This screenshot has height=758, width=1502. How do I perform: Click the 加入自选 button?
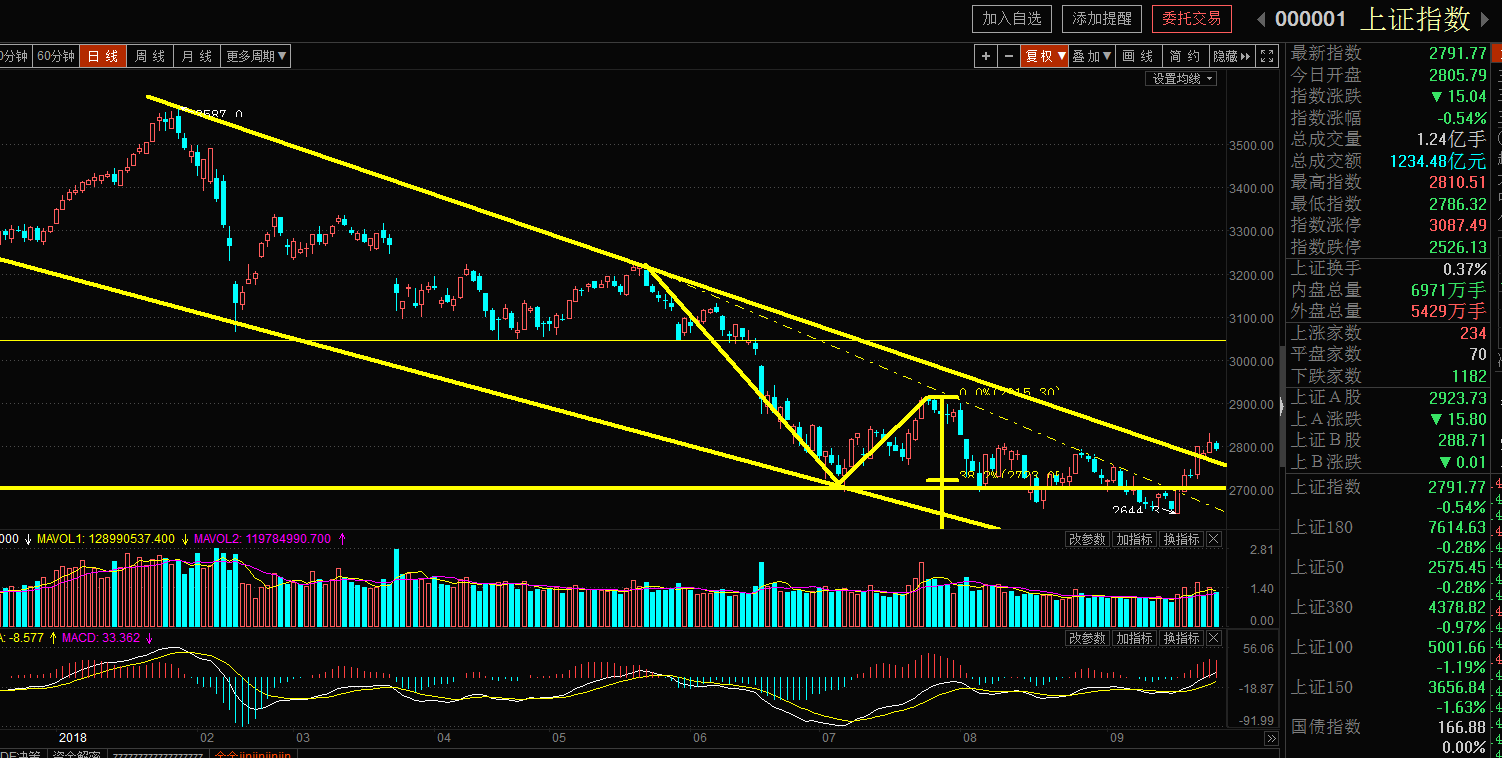coord(1012,19)
